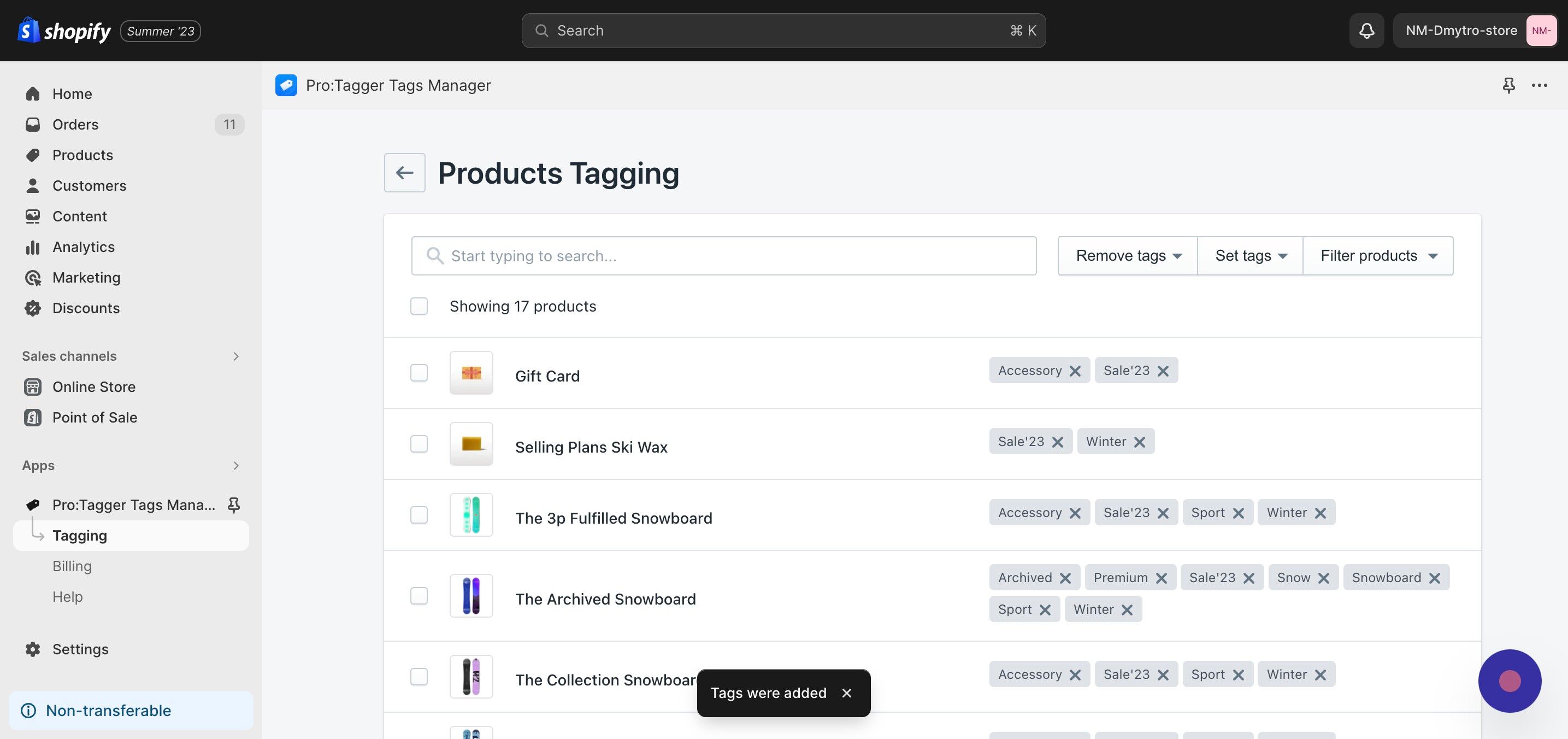
Task: Remove Premium tag from The Archived Snowboard
Action: [x=1162, y=578]
